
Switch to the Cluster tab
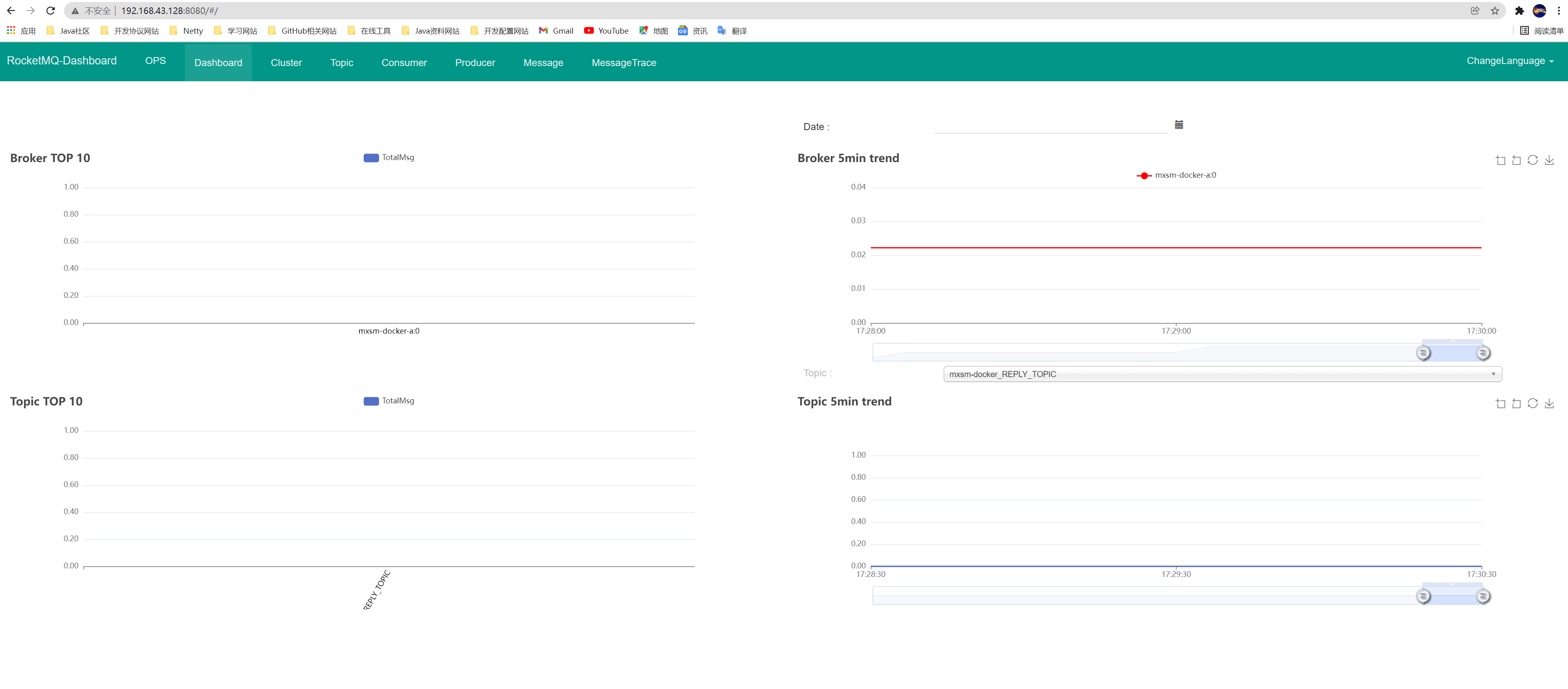click(x=286, y=63)
